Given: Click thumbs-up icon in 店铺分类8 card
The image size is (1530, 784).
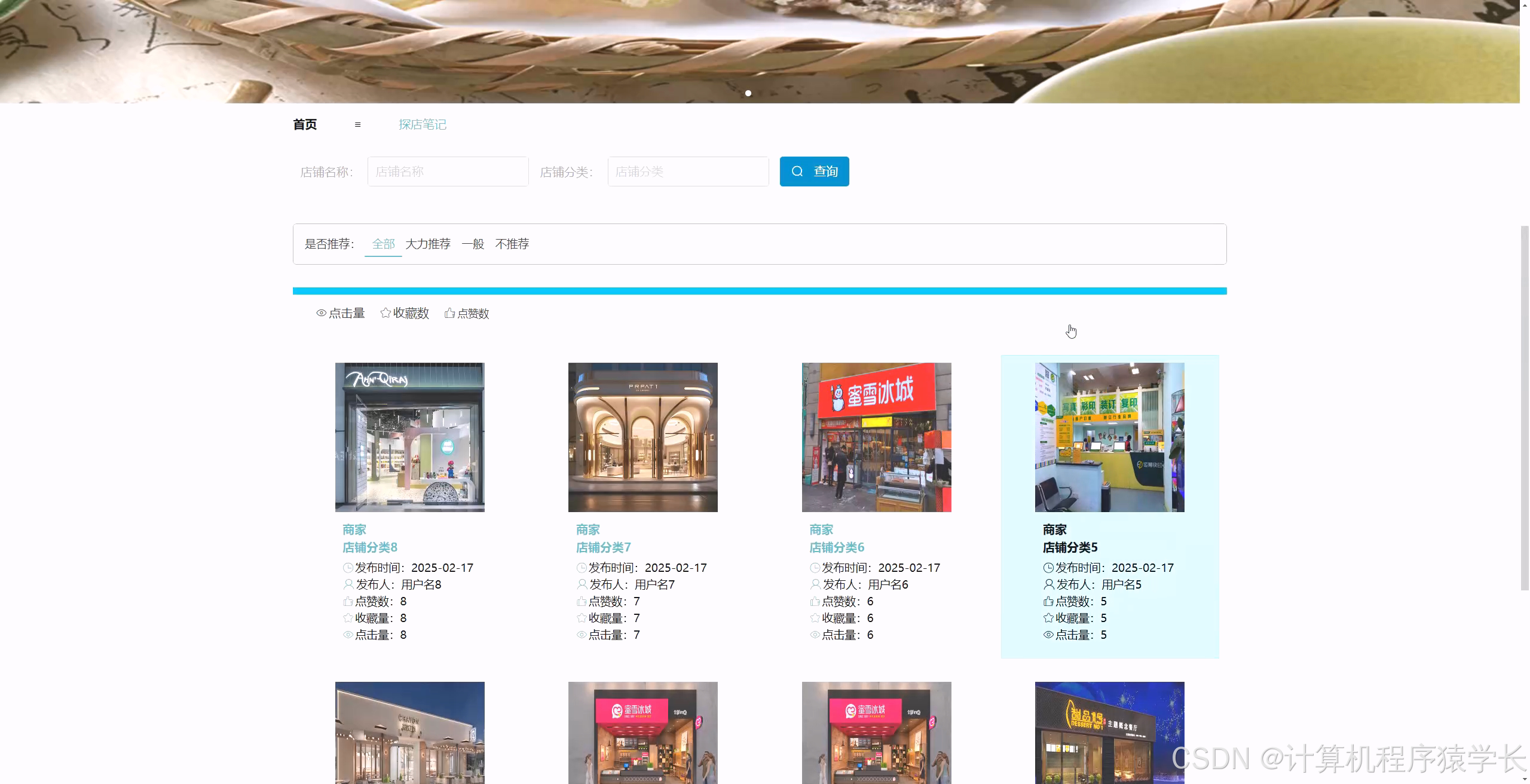Looking at the screenshot, I should click(348, 601).
